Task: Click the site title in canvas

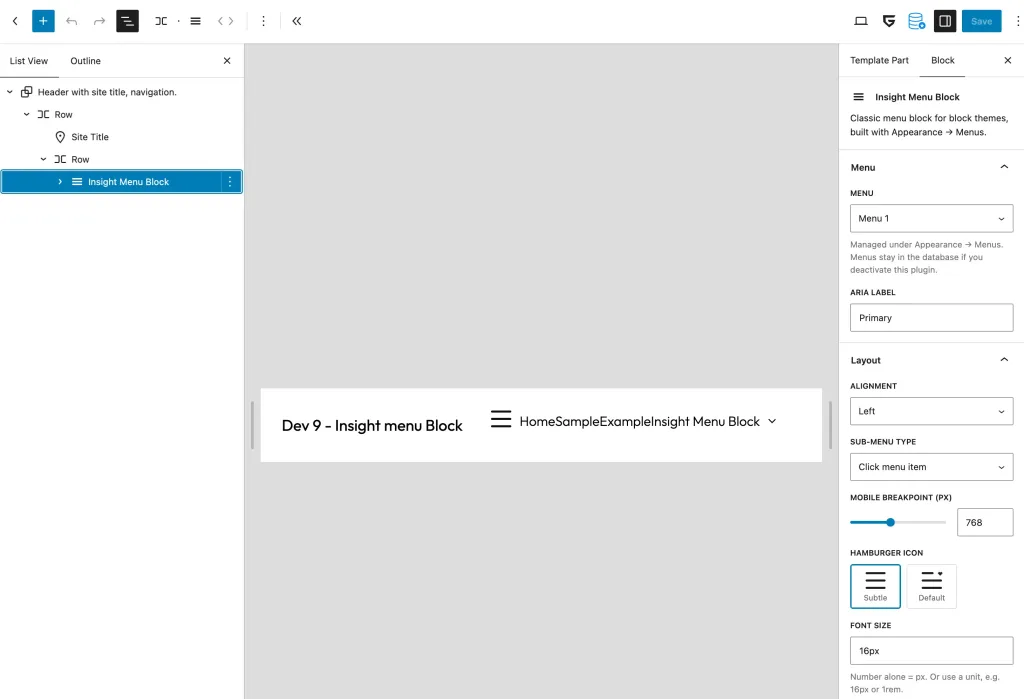Action: tap(372, 425)
